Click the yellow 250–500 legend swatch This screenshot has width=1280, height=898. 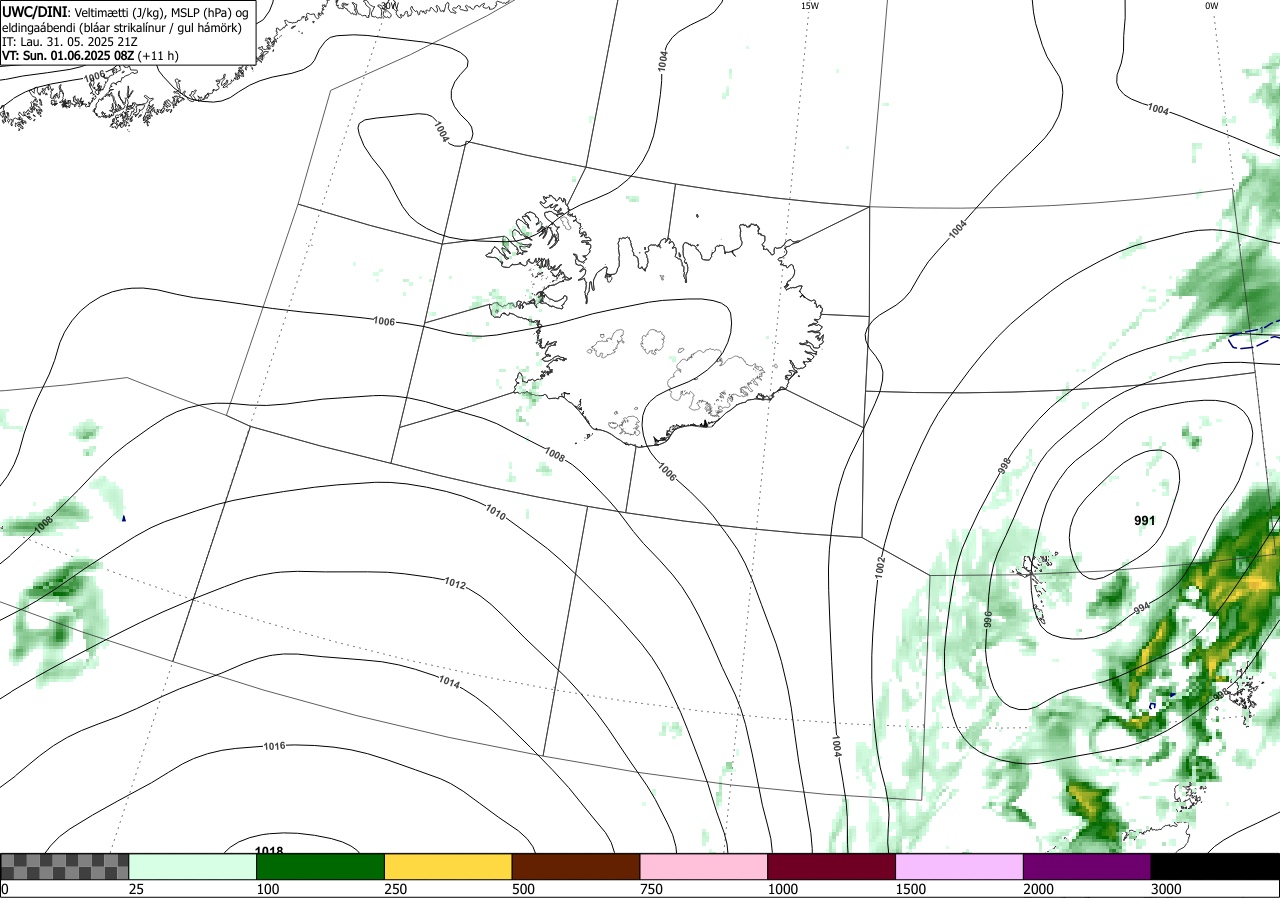pos(448,866)
